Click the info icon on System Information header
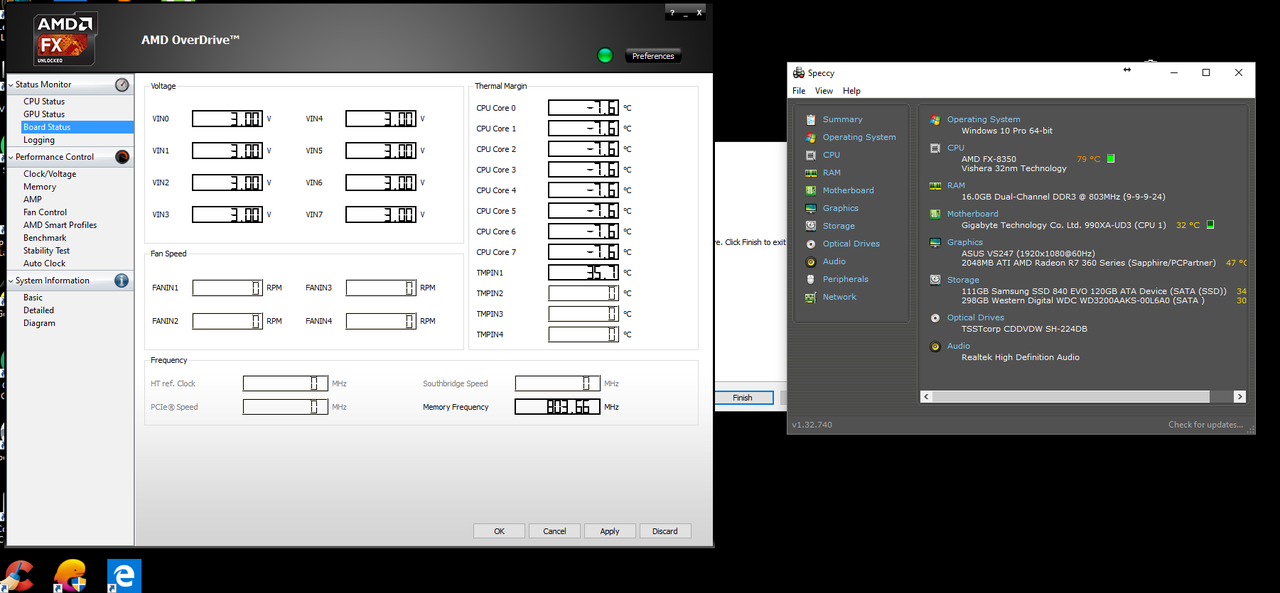 [x=122, y=281]
